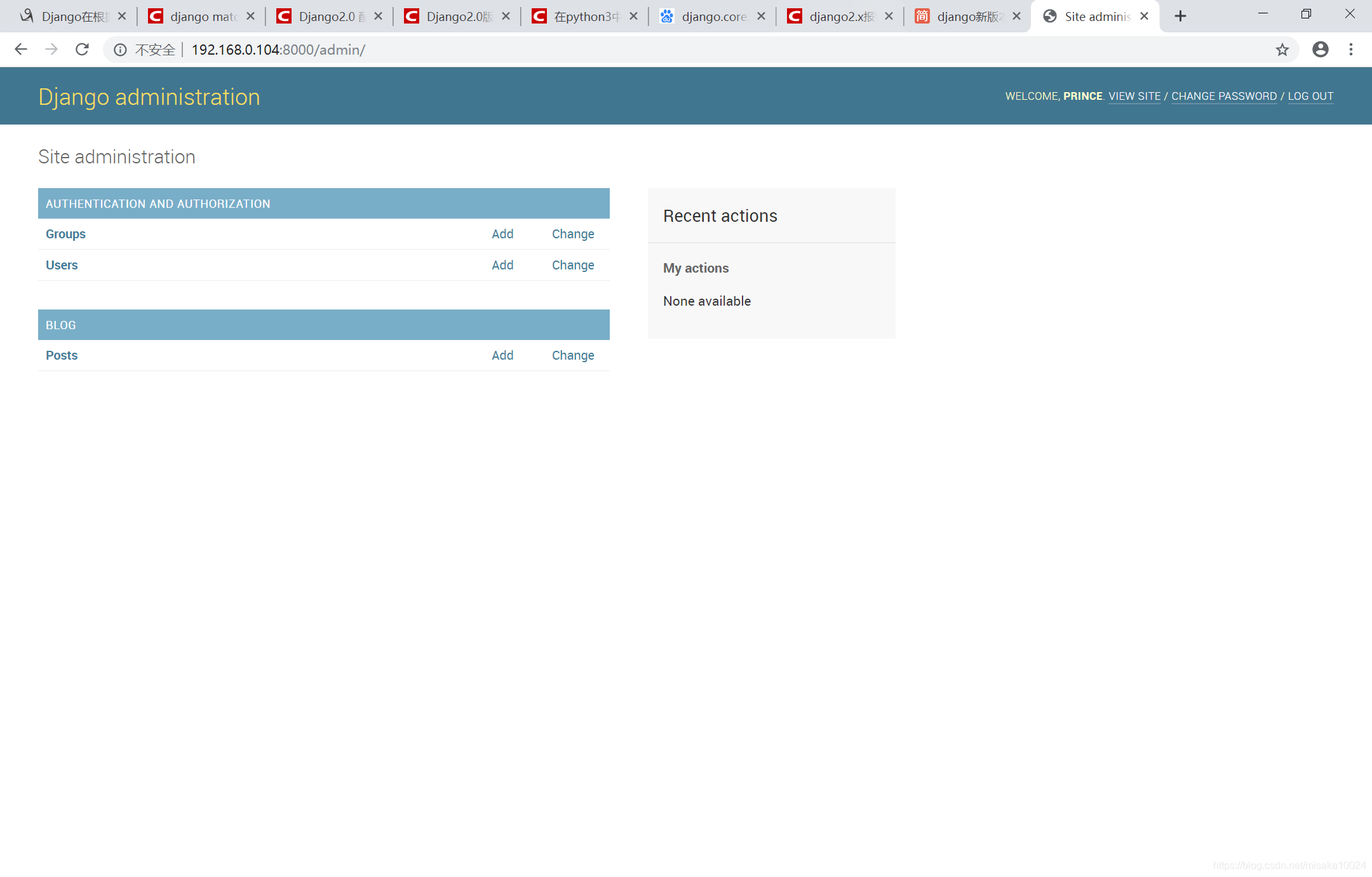The height and width of the screenshot is (877, 1372).
Task: Open the Authentication and Authorization section header
Action: point(158,203)
